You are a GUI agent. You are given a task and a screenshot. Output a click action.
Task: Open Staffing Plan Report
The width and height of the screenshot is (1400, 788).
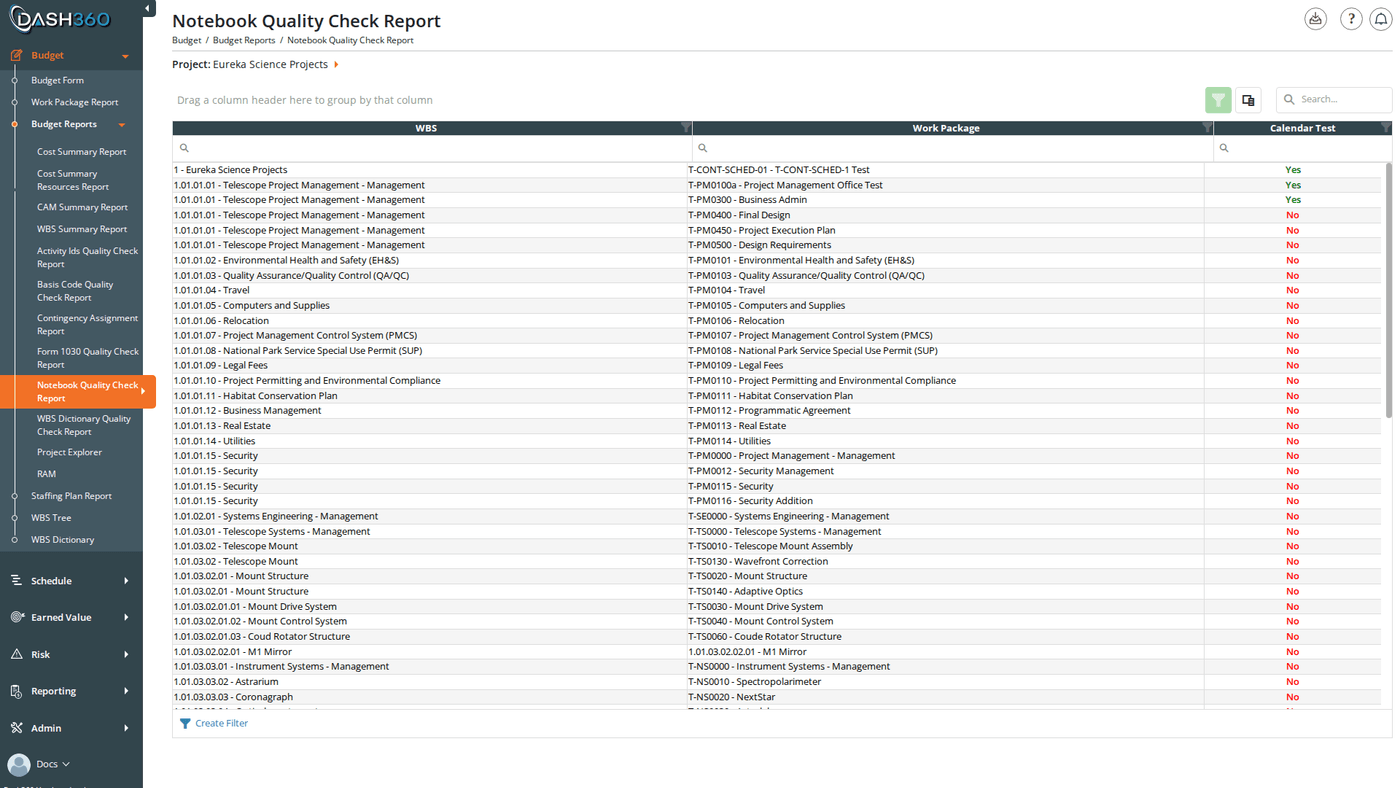pyautogui.click(x=71, y=496)
